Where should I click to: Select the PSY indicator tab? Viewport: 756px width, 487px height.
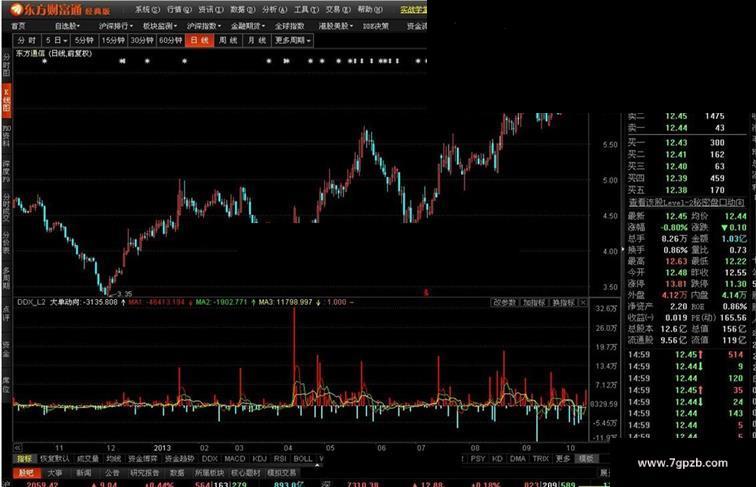[478, 459]
